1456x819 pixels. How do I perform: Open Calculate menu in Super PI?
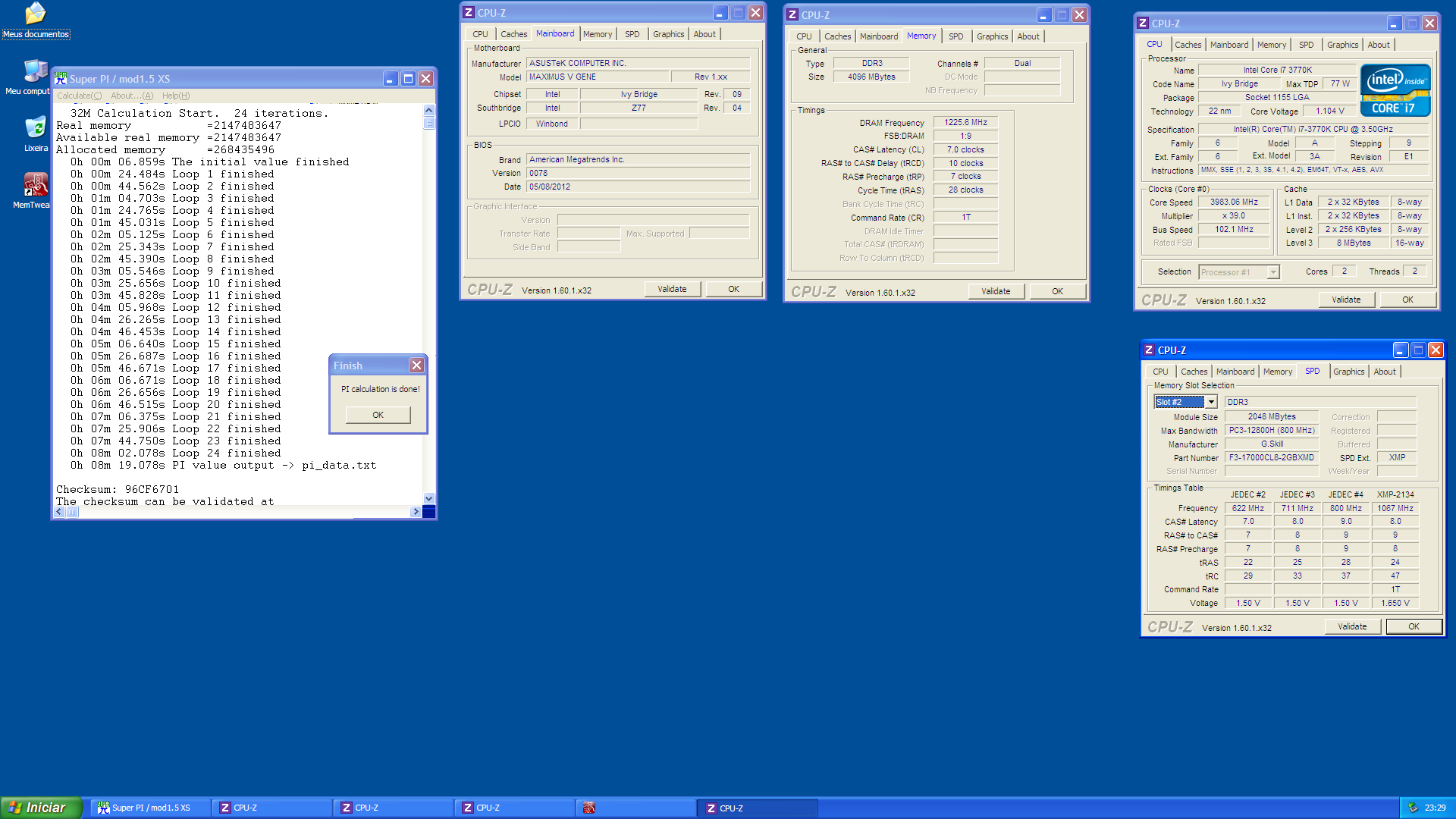pyautogui.click(x=79, y=96)
